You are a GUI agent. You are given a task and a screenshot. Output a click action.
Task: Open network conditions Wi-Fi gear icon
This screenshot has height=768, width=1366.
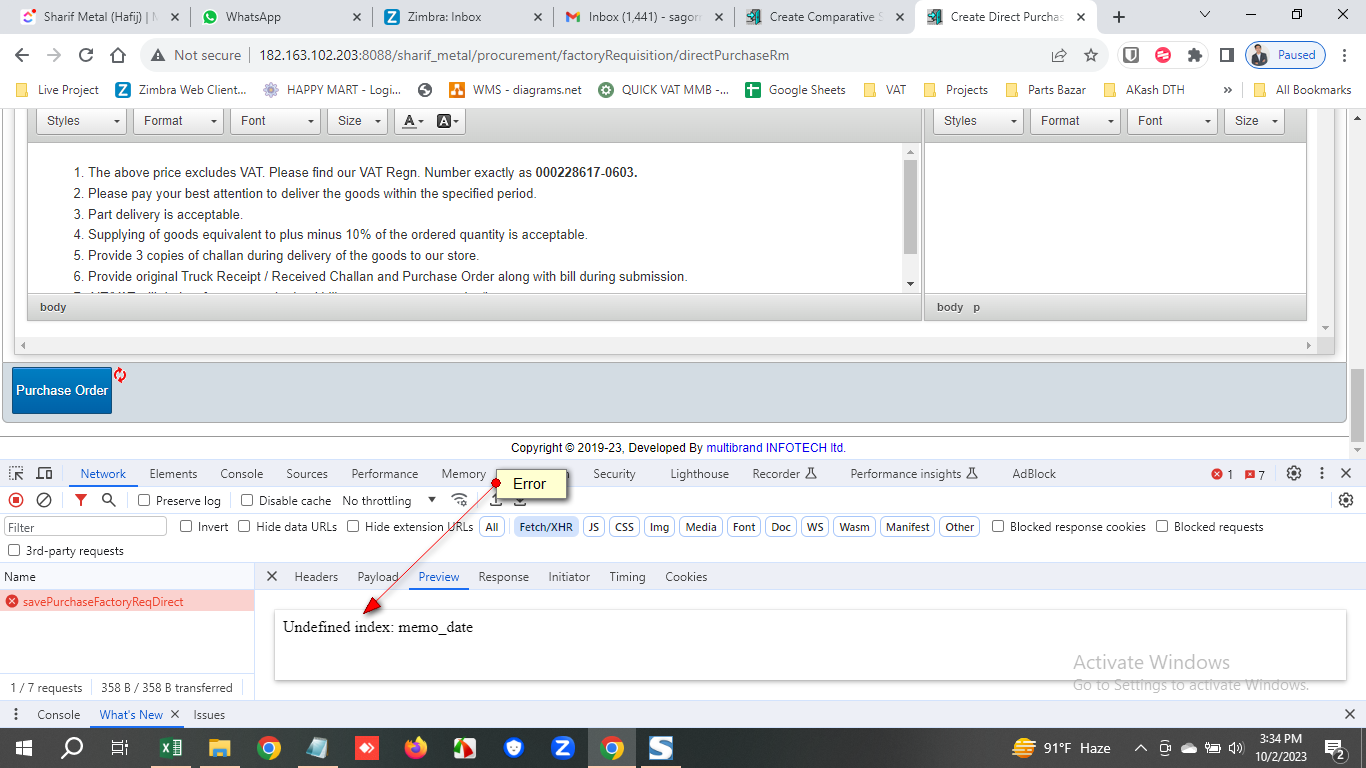click(x=460, y=500)
